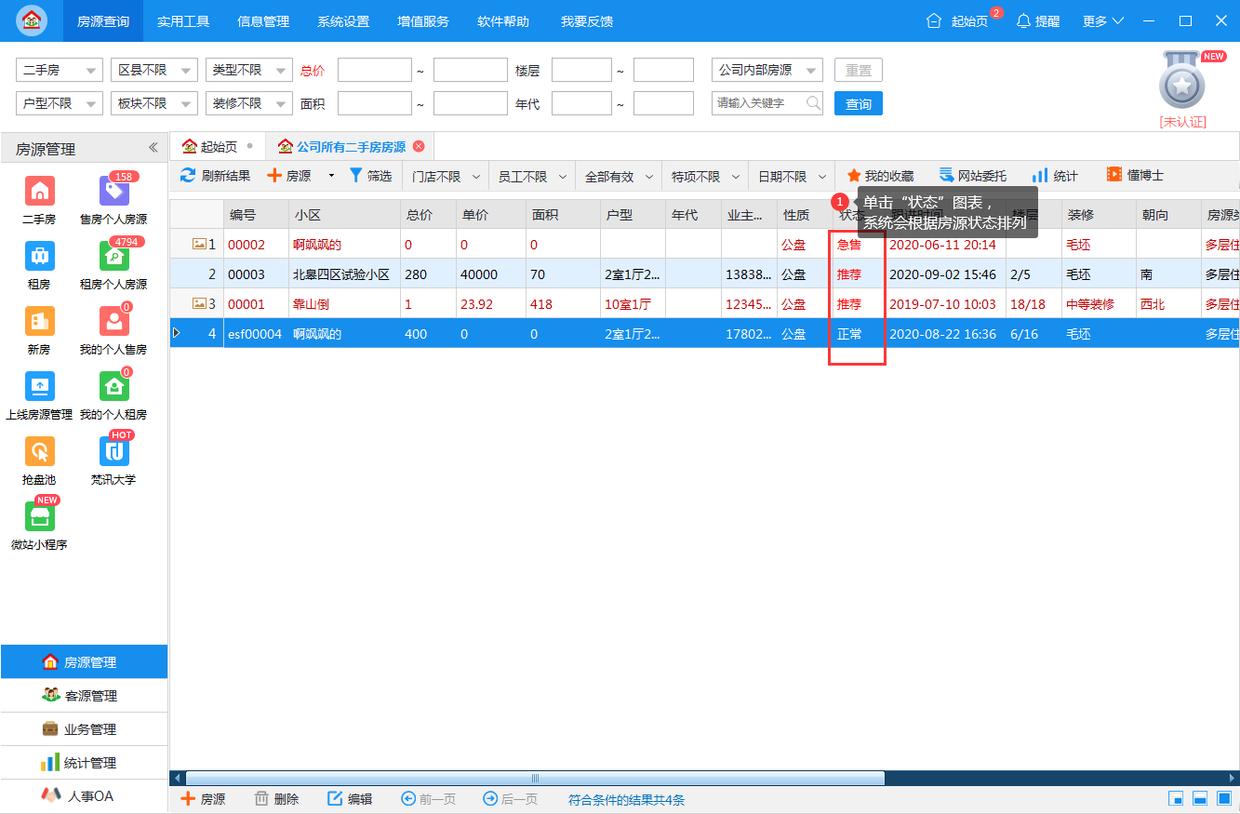The height and width of the screenshot is (814, 1240).
Task: Open the 抢盘池 panel
Action: pos(37,461)
